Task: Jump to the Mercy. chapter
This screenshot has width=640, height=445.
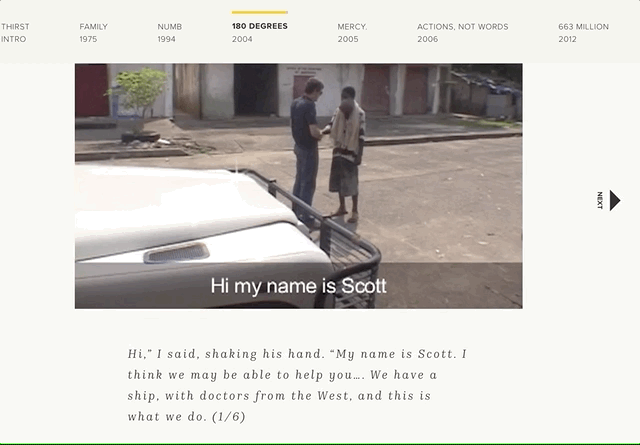Action: [x=352, y=33]
